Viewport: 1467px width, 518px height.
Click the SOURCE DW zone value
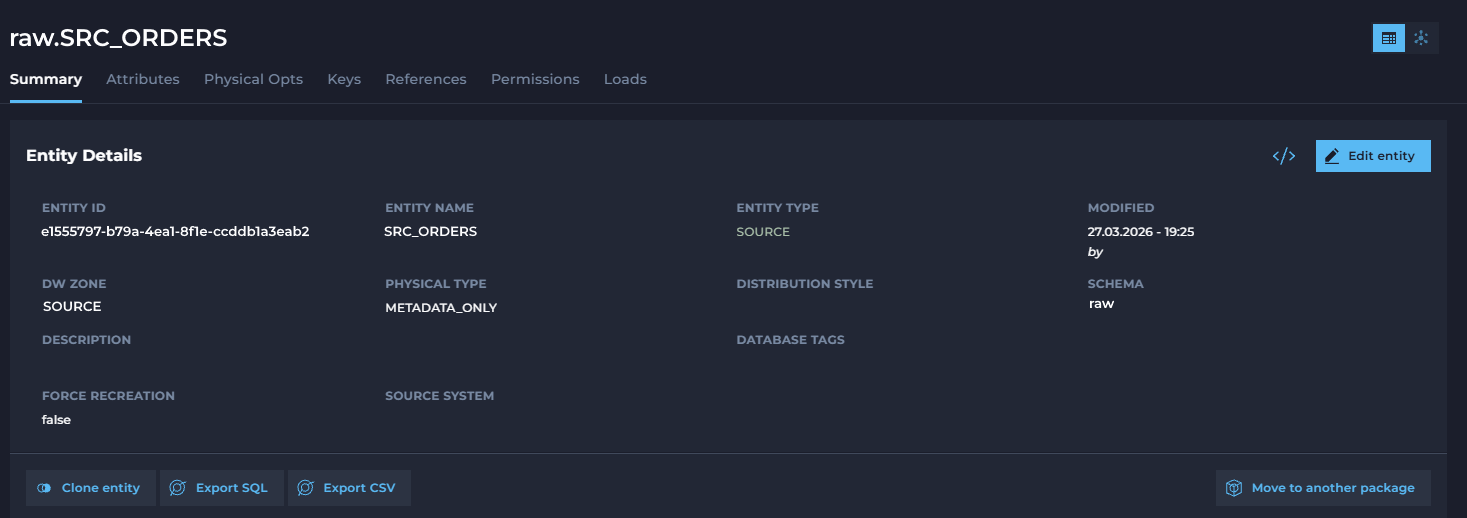coord(72,306)
